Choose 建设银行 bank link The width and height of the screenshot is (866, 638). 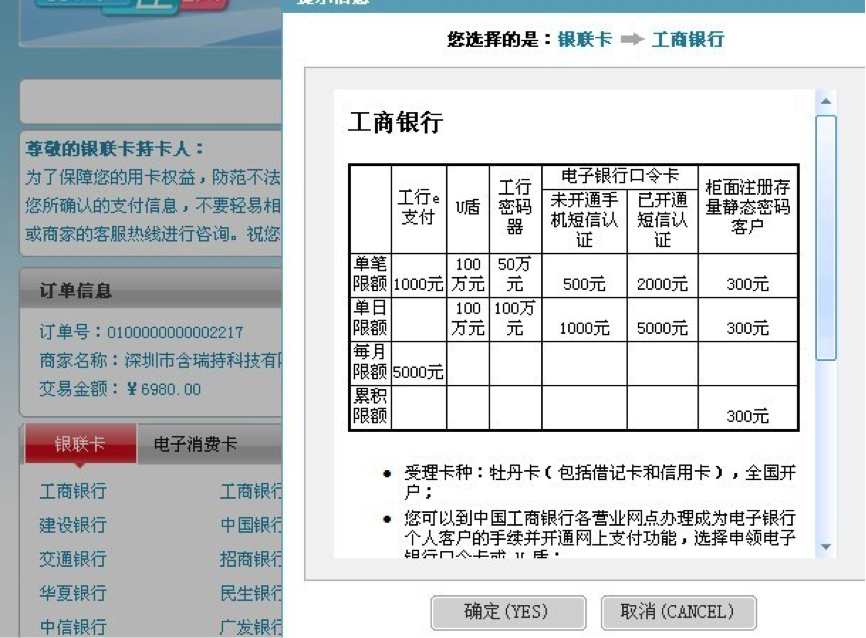click(x=73, y=525)
